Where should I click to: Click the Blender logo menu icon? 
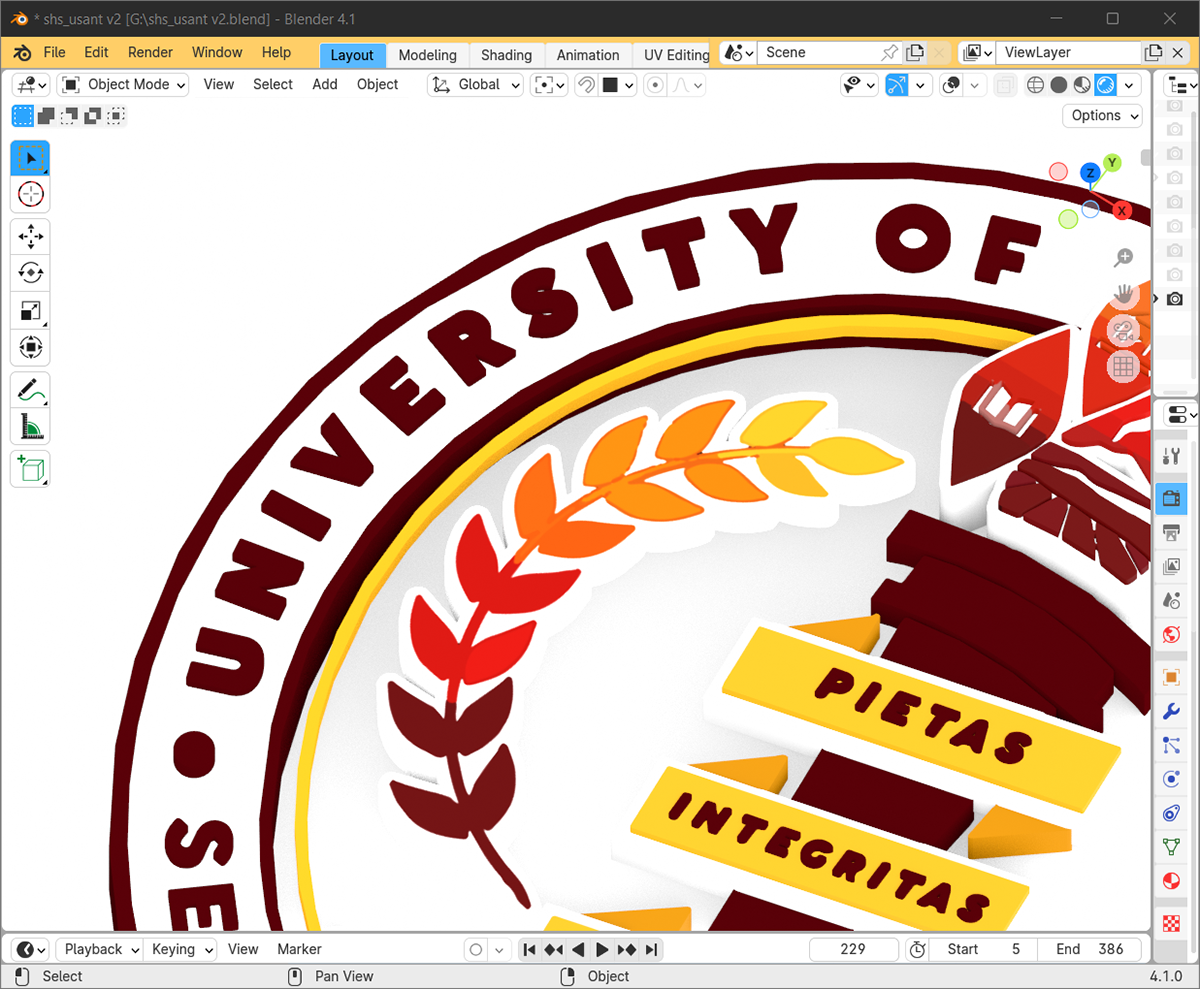(x=22, y=53)
